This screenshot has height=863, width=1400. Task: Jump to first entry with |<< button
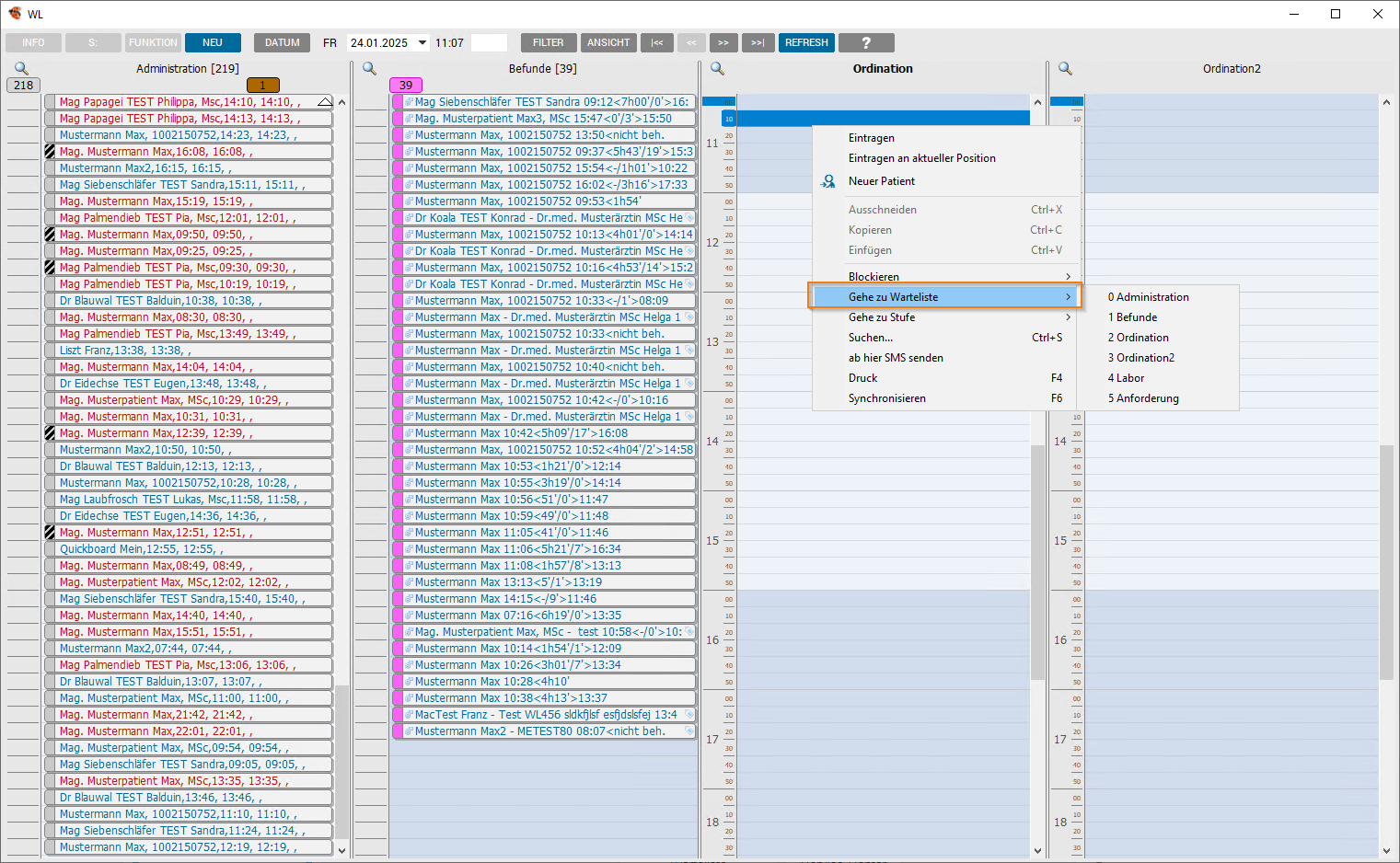[x=657, y=42]
